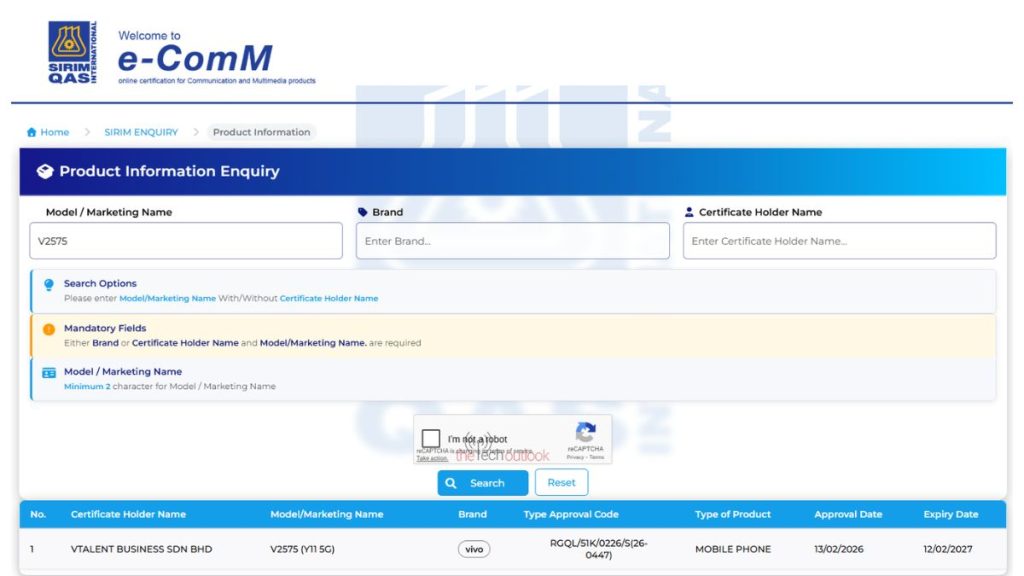
Task: Click the Brand column header
Action: 472,514
